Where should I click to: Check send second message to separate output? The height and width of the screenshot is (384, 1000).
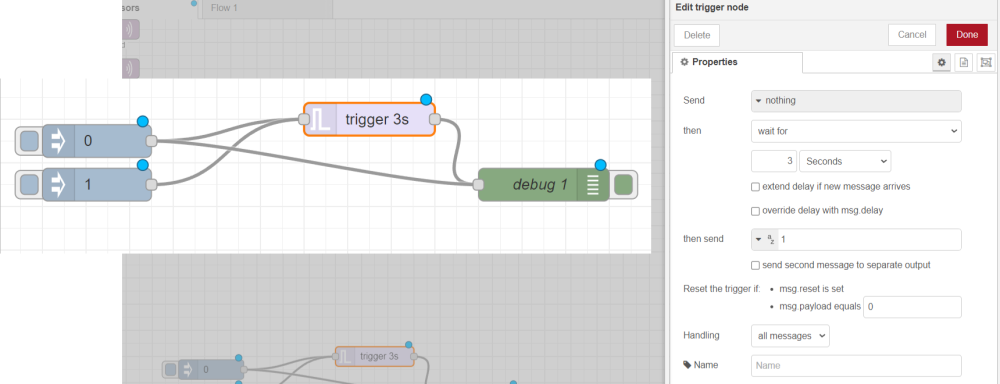point(756,265)
